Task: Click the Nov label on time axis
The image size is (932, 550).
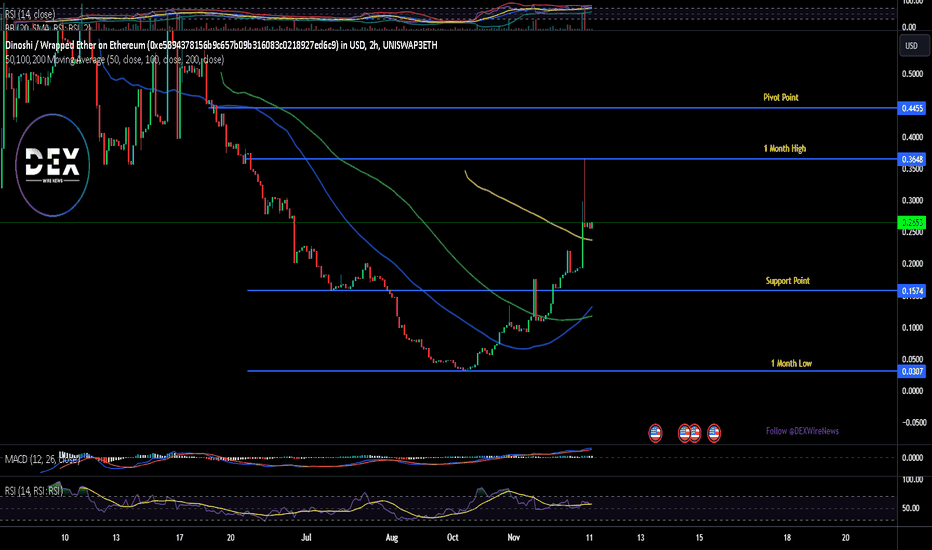Action: [514, 538]
